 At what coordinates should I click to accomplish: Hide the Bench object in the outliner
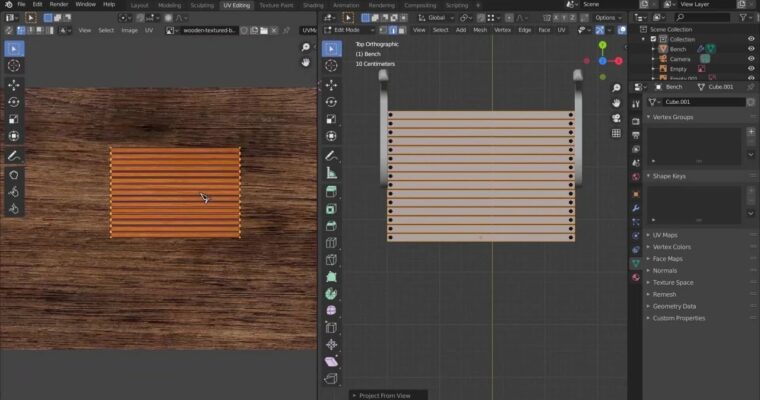(751, 49)
